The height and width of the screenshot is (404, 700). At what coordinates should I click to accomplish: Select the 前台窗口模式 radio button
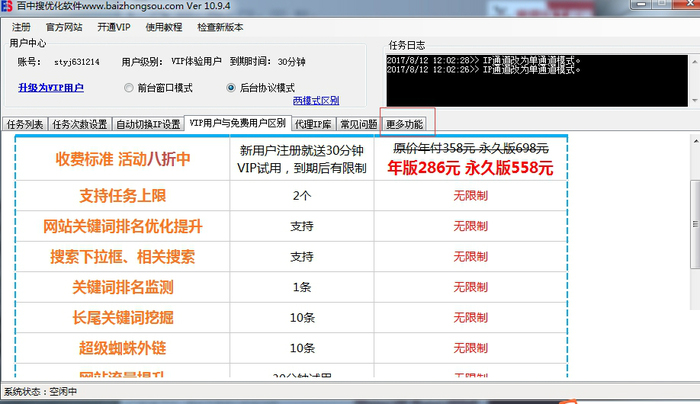(x=129, y=88)
